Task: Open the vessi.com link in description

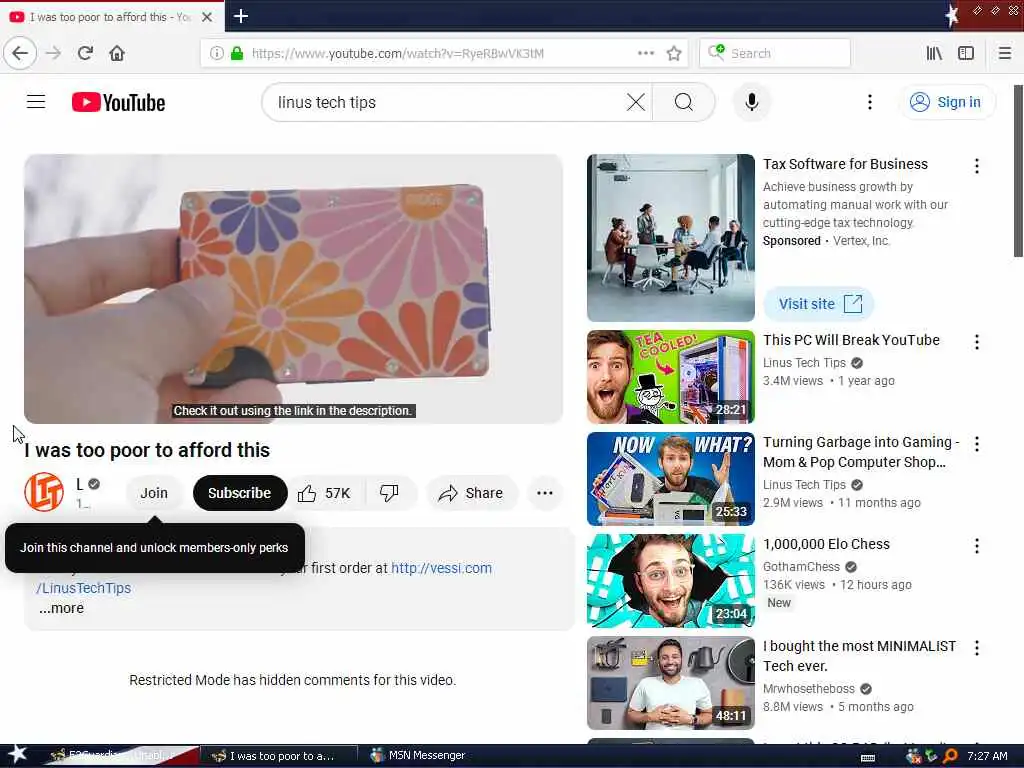Action: point(441,568)
